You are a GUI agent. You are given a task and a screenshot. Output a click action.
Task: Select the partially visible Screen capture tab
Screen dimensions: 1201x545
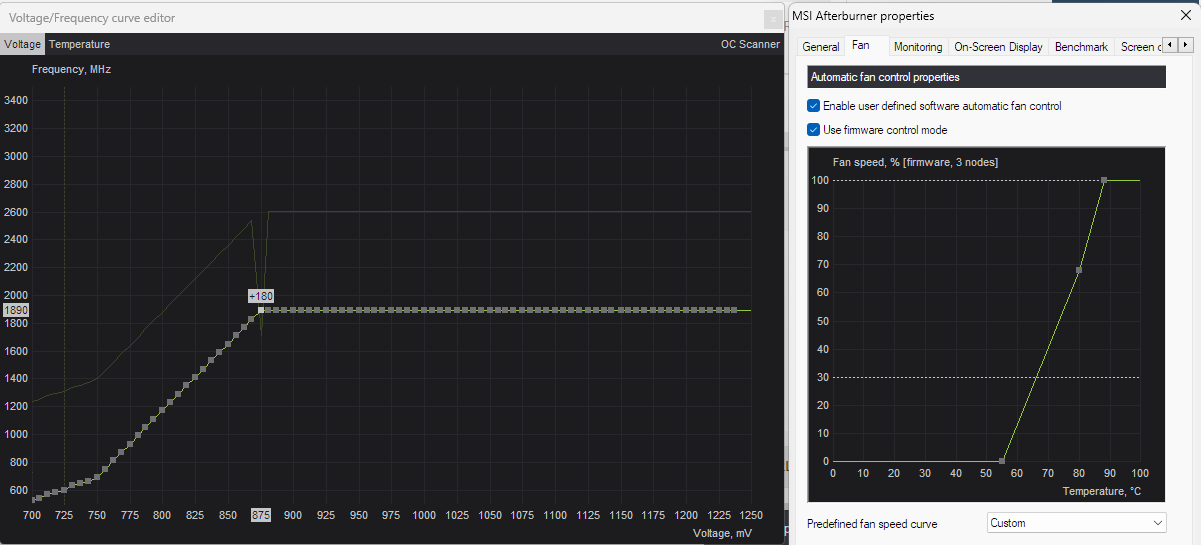pos(1140,47)
